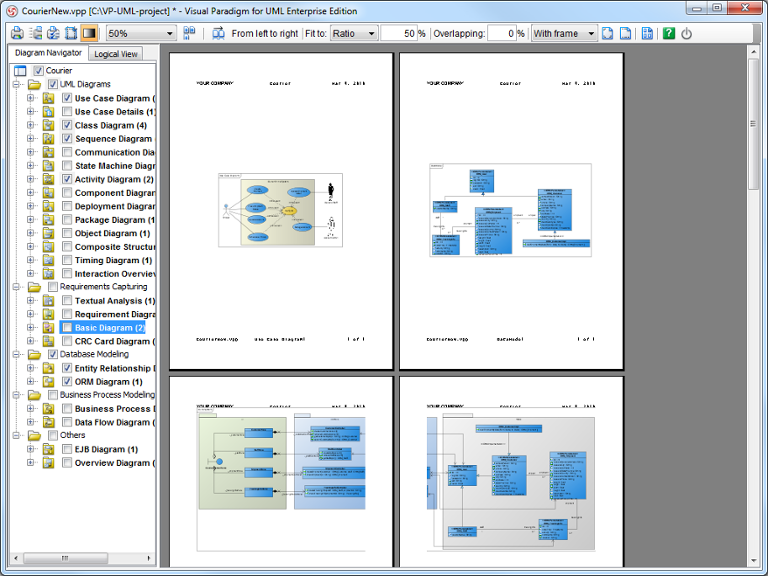Image resolution: width=768 pixels, height=576 pixels.
Task: Select Textual Analysis (1) tree item
Action: coord(115,301)
